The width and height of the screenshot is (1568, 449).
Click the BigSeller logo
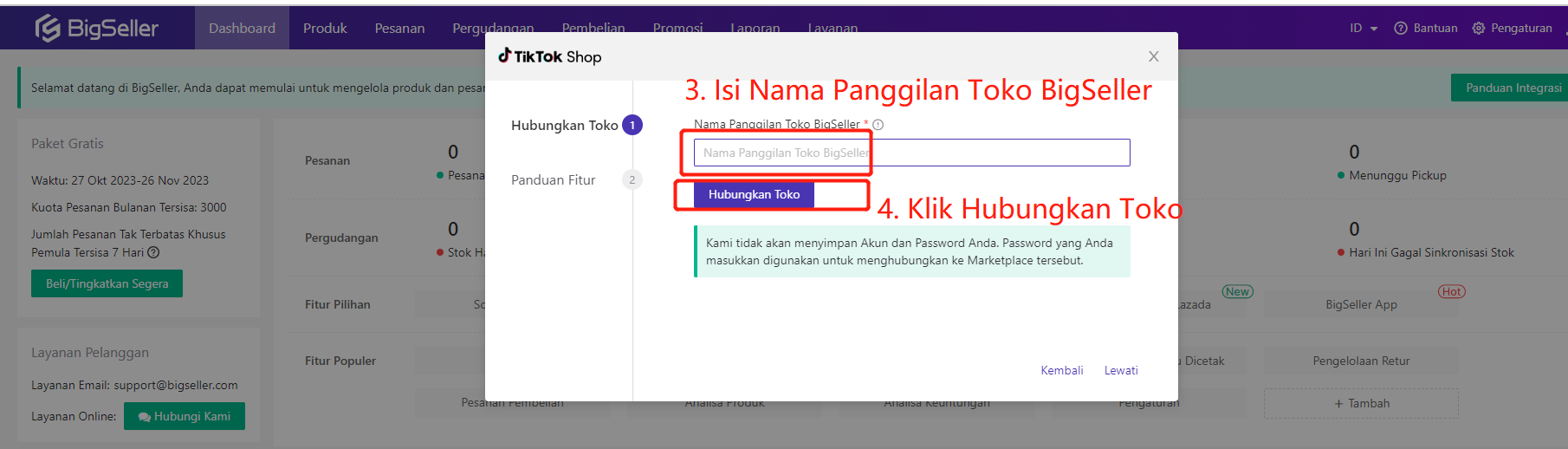96,29
